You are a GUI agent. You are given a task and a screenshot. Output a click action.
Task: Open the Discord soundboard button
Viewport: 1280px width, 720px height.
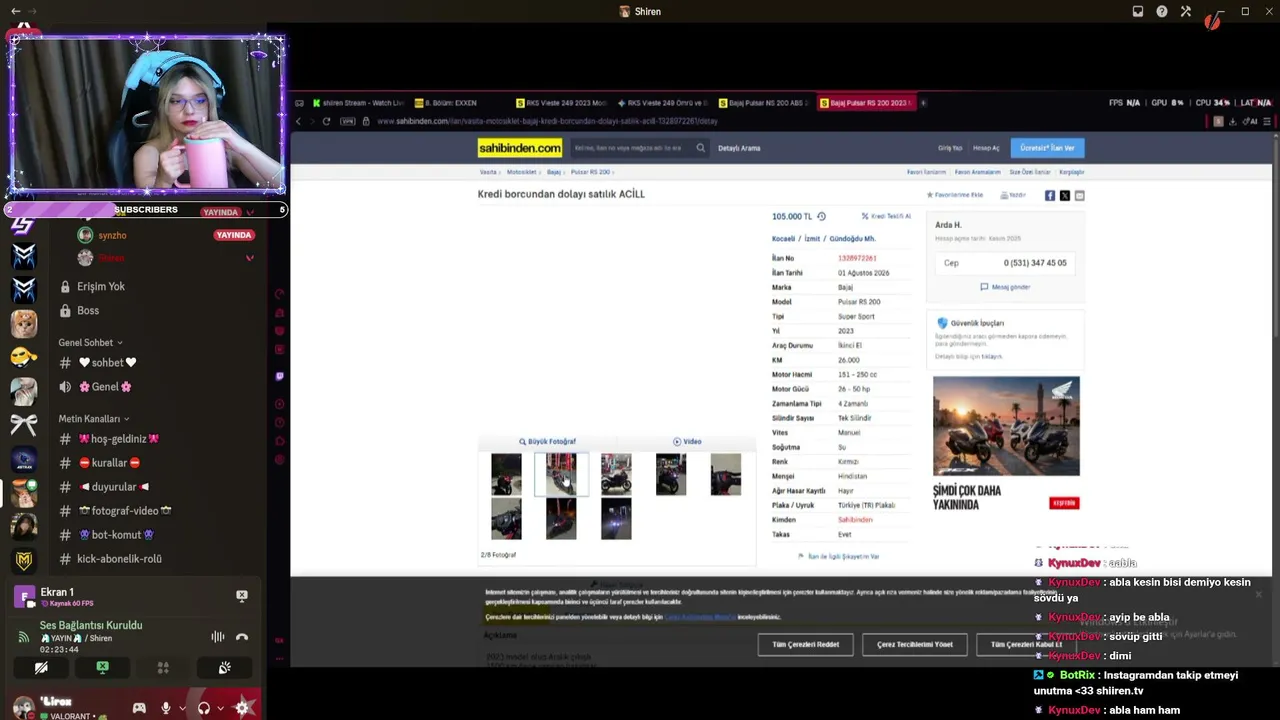pyautogui.click(x=224, y=668)
